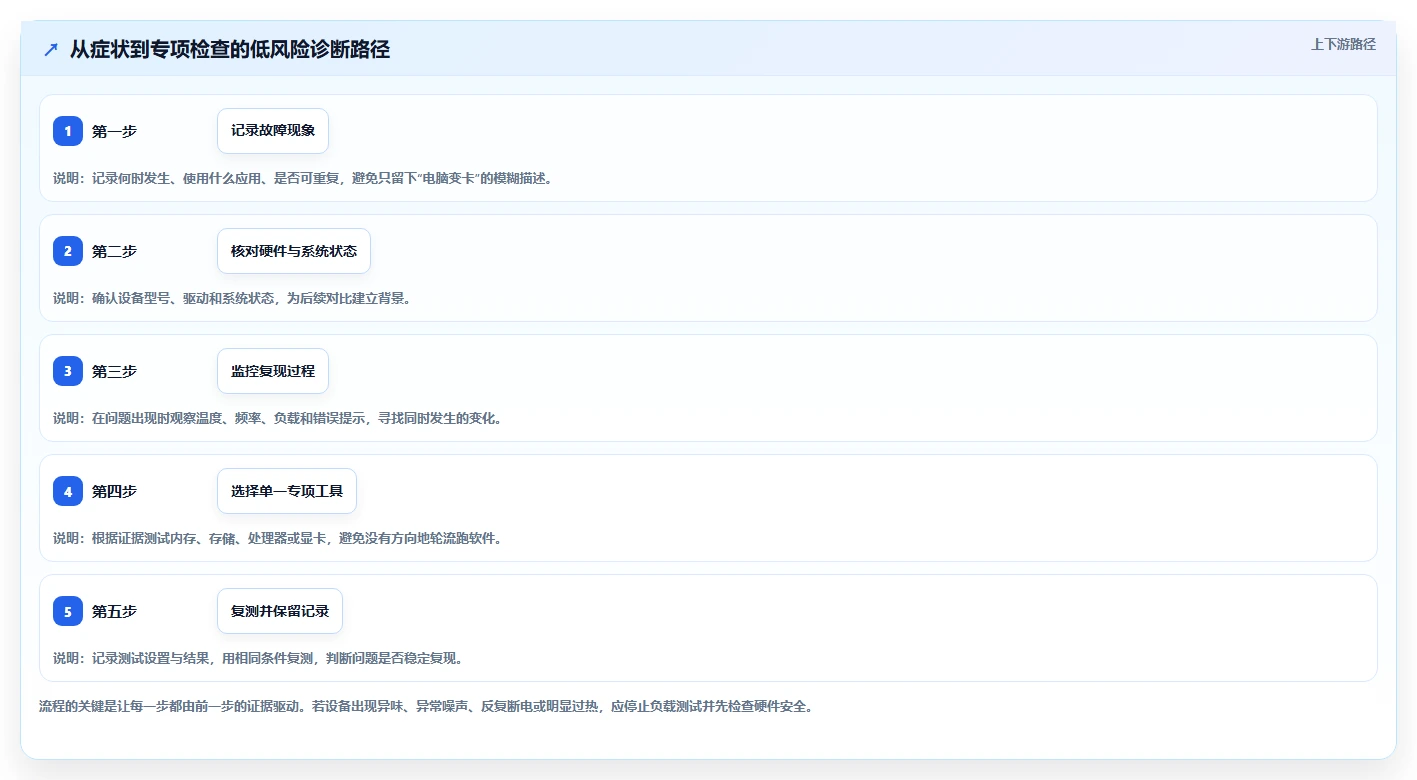Click the arrow icon beside the diagnosis path title
The width and height of the screenshot is (1417, 780).
(51, 50)
